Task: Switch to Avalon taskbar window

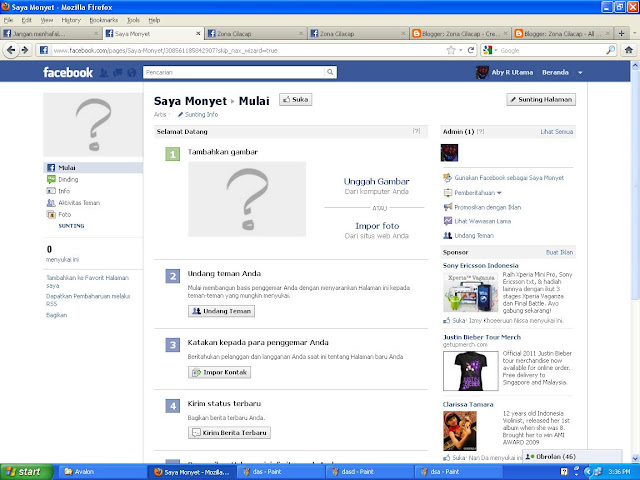Action: (x=101, y=472)
